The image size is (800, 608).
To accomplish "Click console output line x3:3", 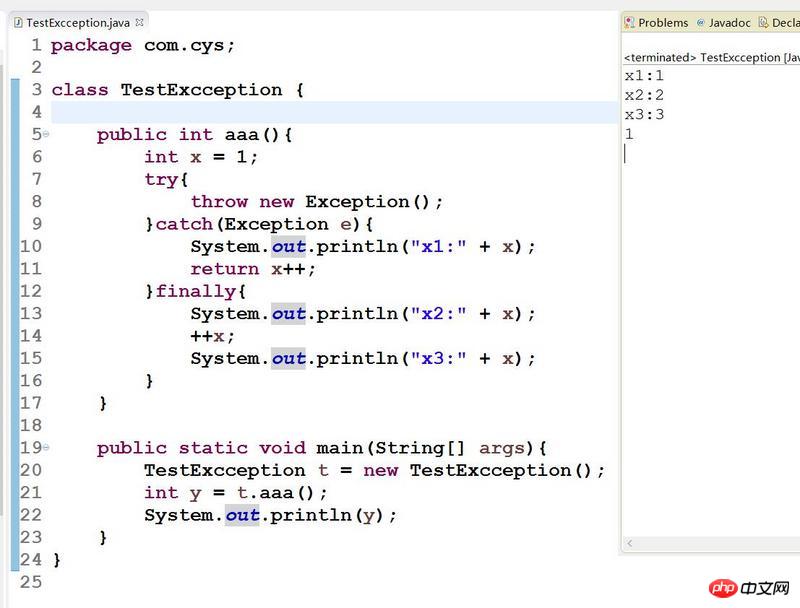I will (644, 115).
